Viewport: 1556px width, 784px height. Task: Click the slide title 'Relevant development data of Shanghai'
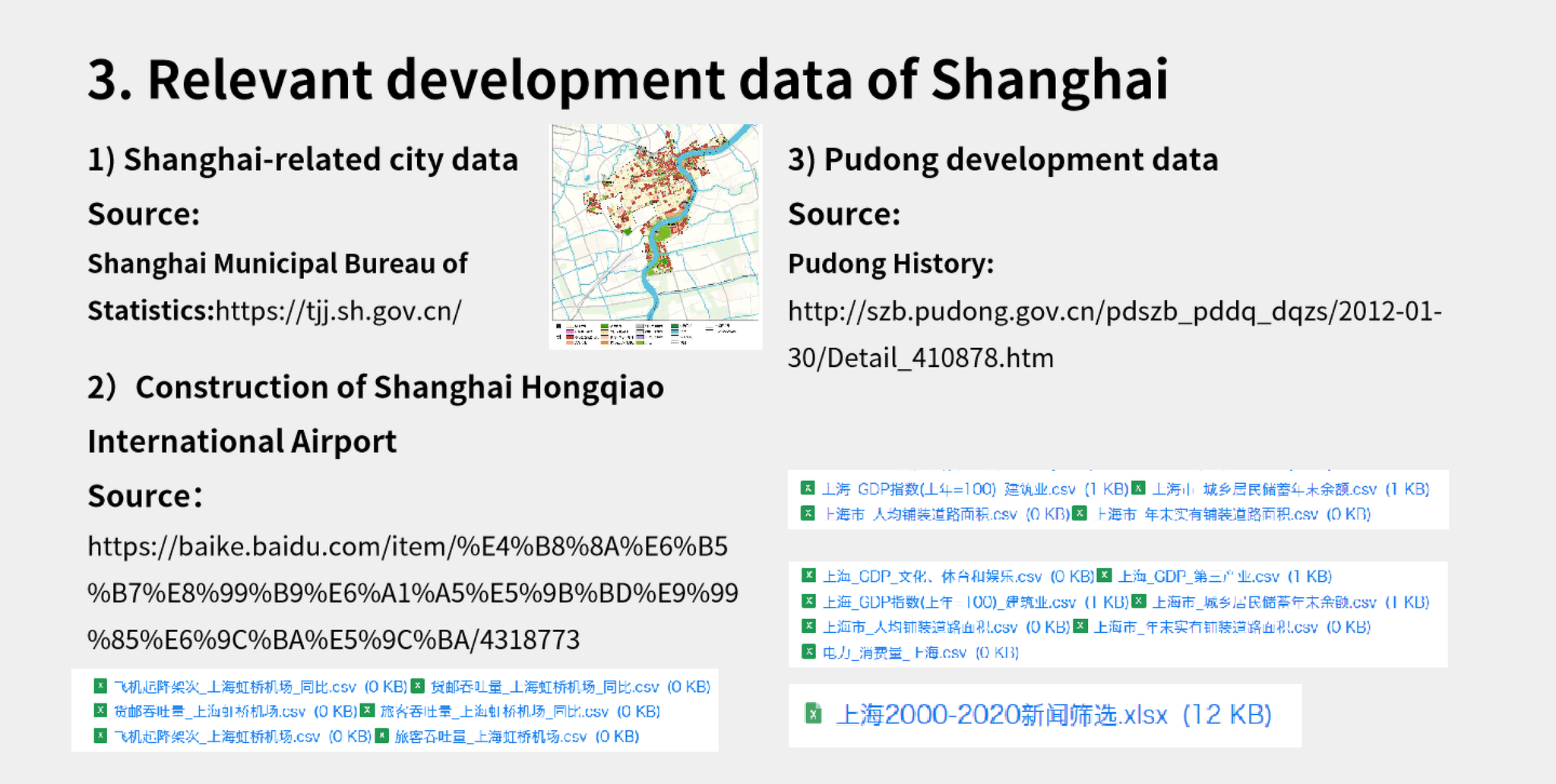point(658,79)
